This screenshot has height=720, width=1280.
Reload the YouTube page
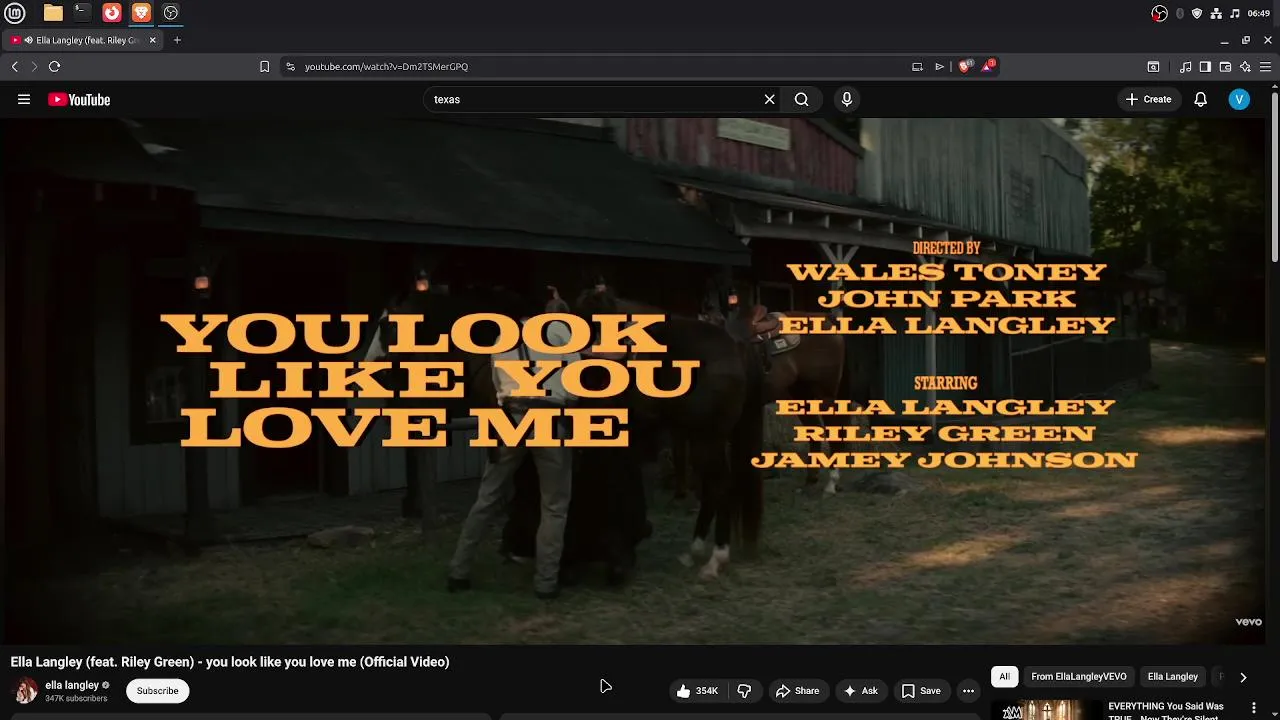point(55,66)
